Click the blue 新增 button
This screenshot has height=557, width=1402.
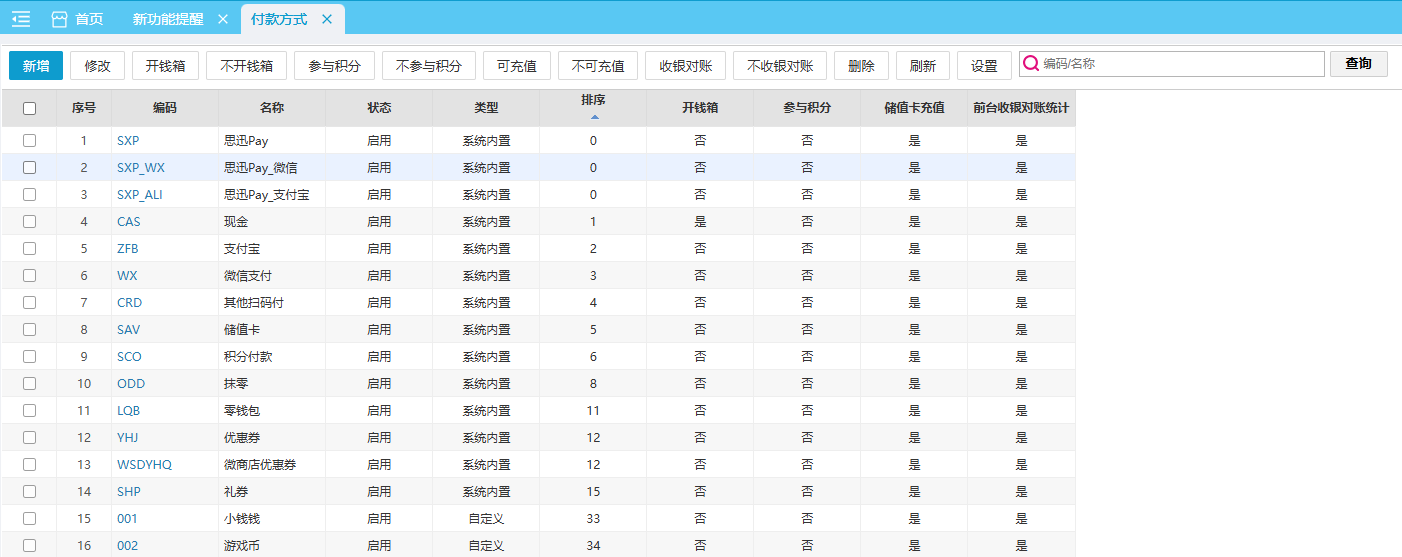[36, 66]
